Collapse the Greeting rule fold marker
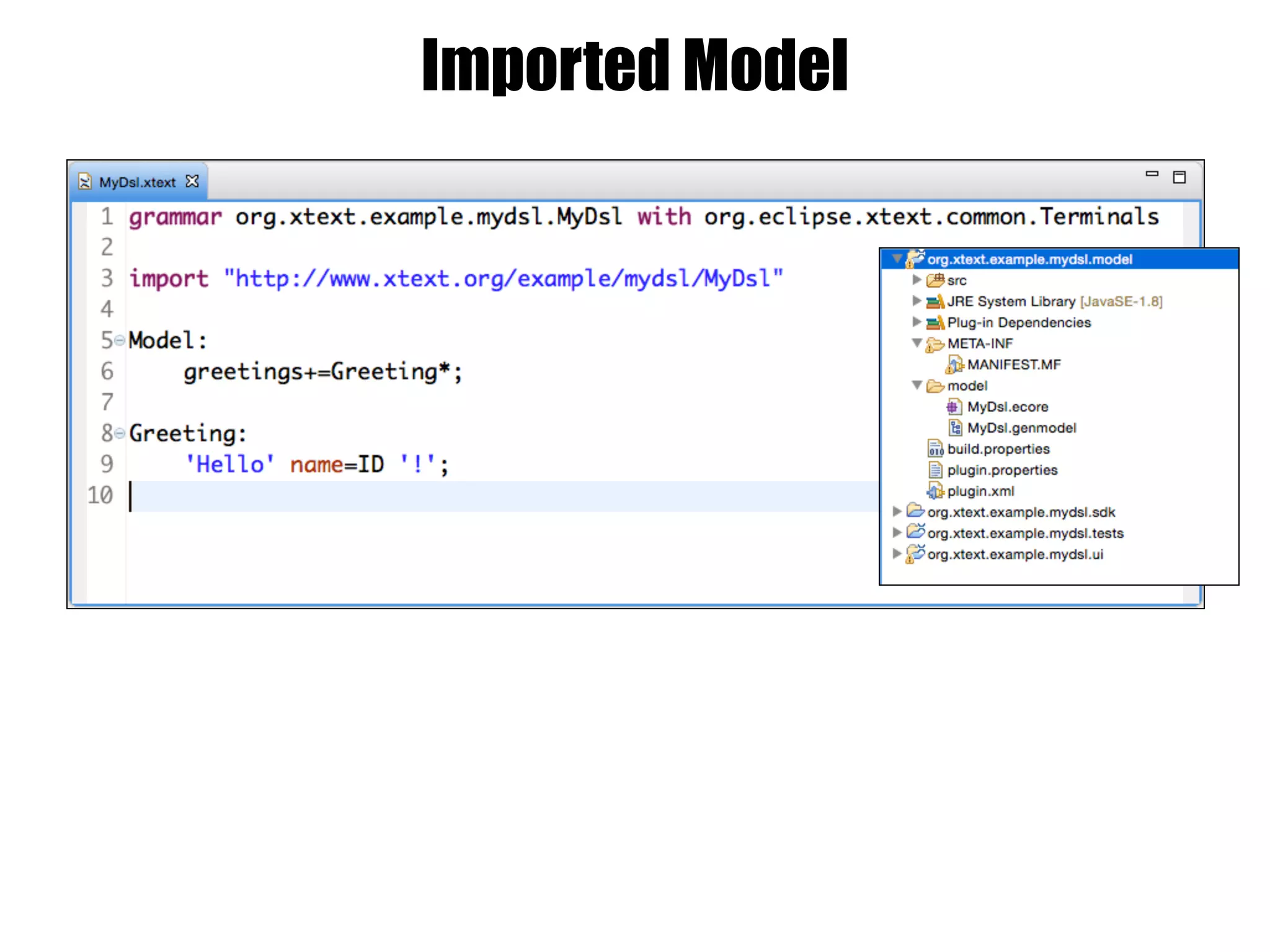The height and width of the screenshot is (952, 1270). click(120, 433)
